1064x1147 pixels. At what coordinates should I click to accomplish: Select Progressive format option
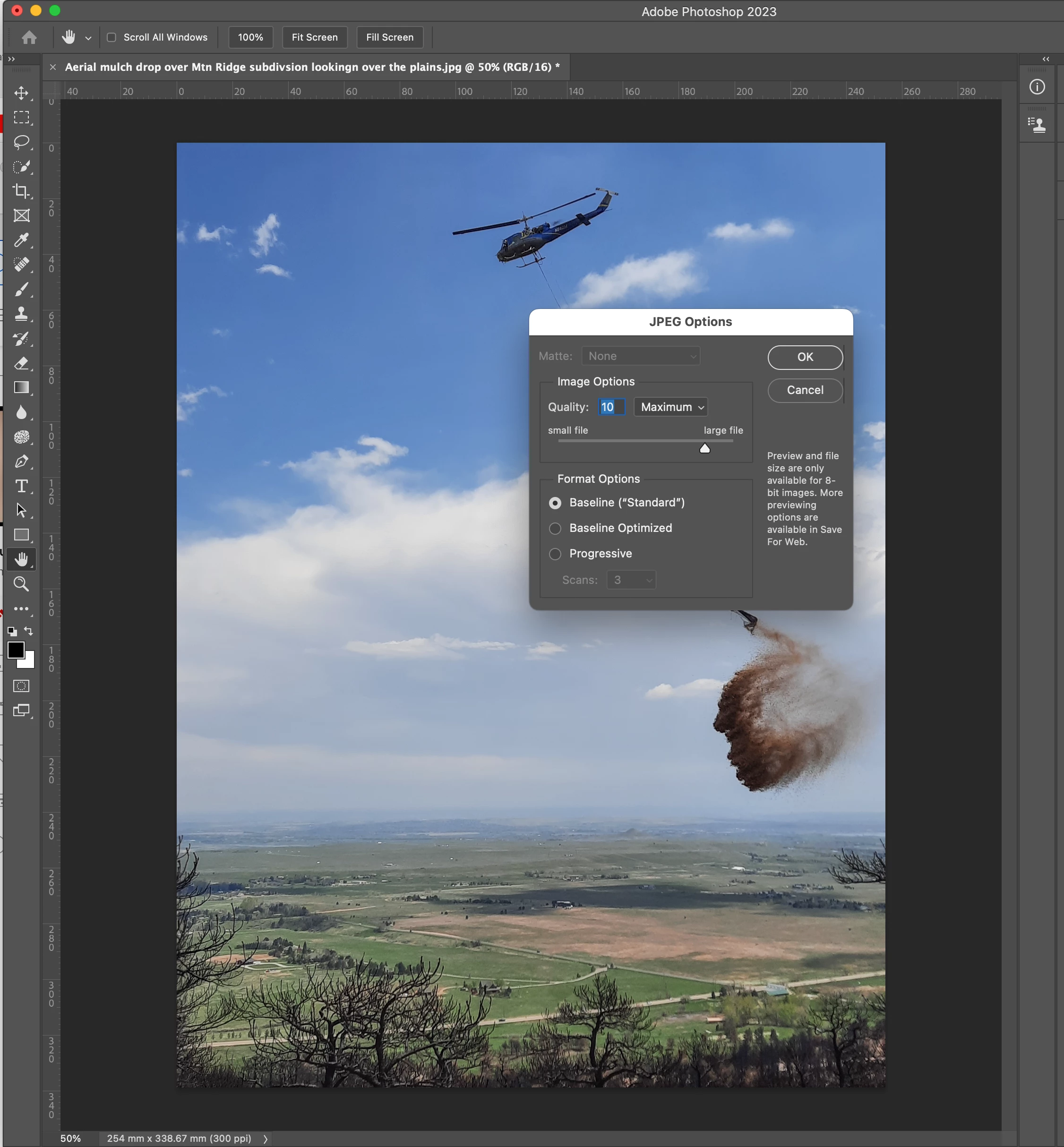click(x=555, y=553)
